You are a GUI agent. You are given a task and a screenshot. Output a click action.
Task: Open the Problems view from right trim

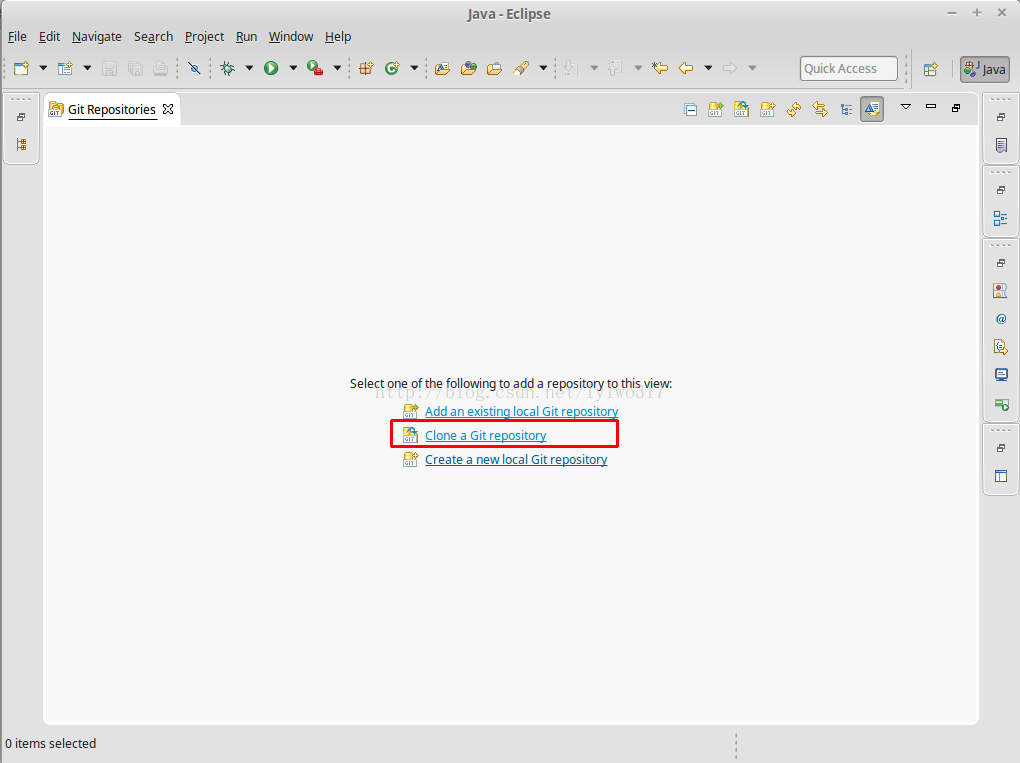pyautogui.click(x=1001, y=291)
